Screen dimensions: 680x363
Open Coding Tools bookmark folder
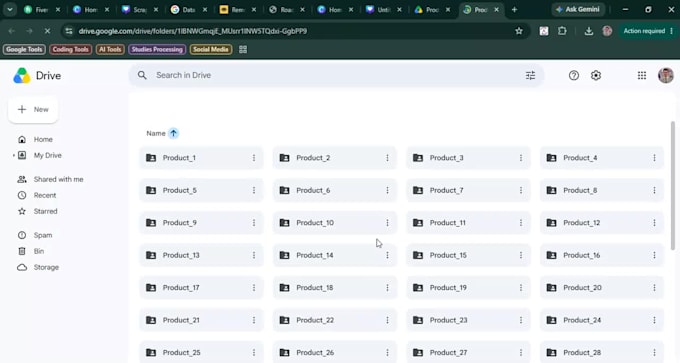[x=70, y=49]
